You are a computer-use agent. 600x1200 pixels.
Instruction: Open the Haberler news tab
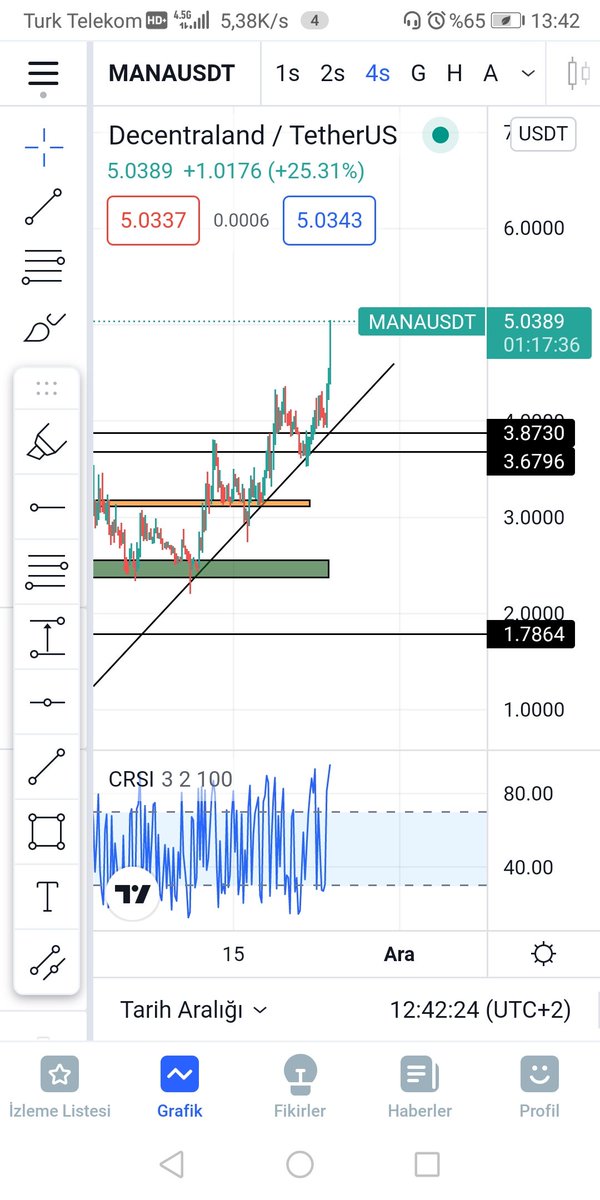(420, 1088)
